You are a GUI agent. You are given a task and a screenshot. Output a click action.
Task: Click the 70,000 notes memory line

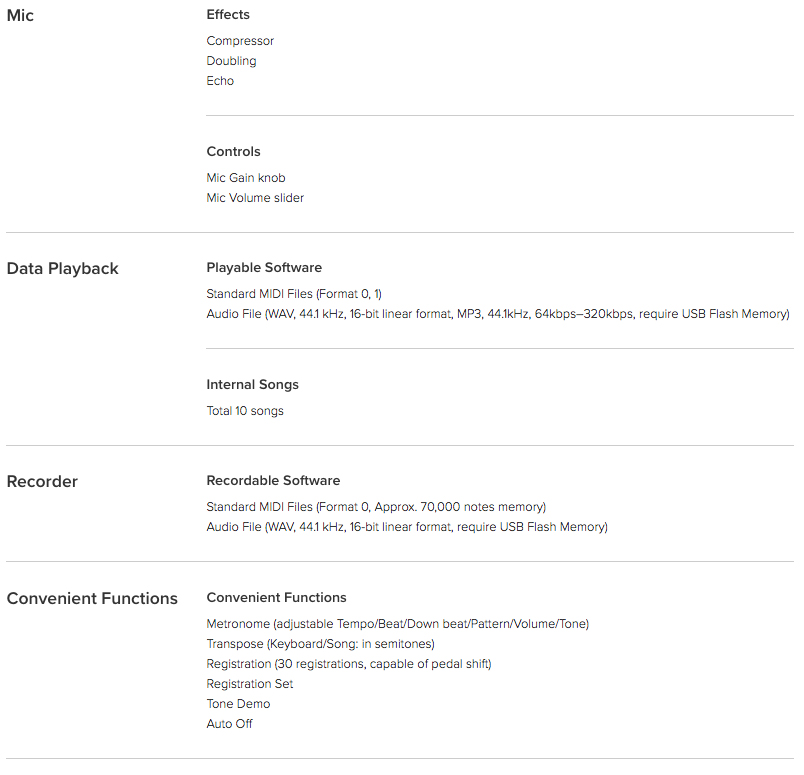click(376, 507)
